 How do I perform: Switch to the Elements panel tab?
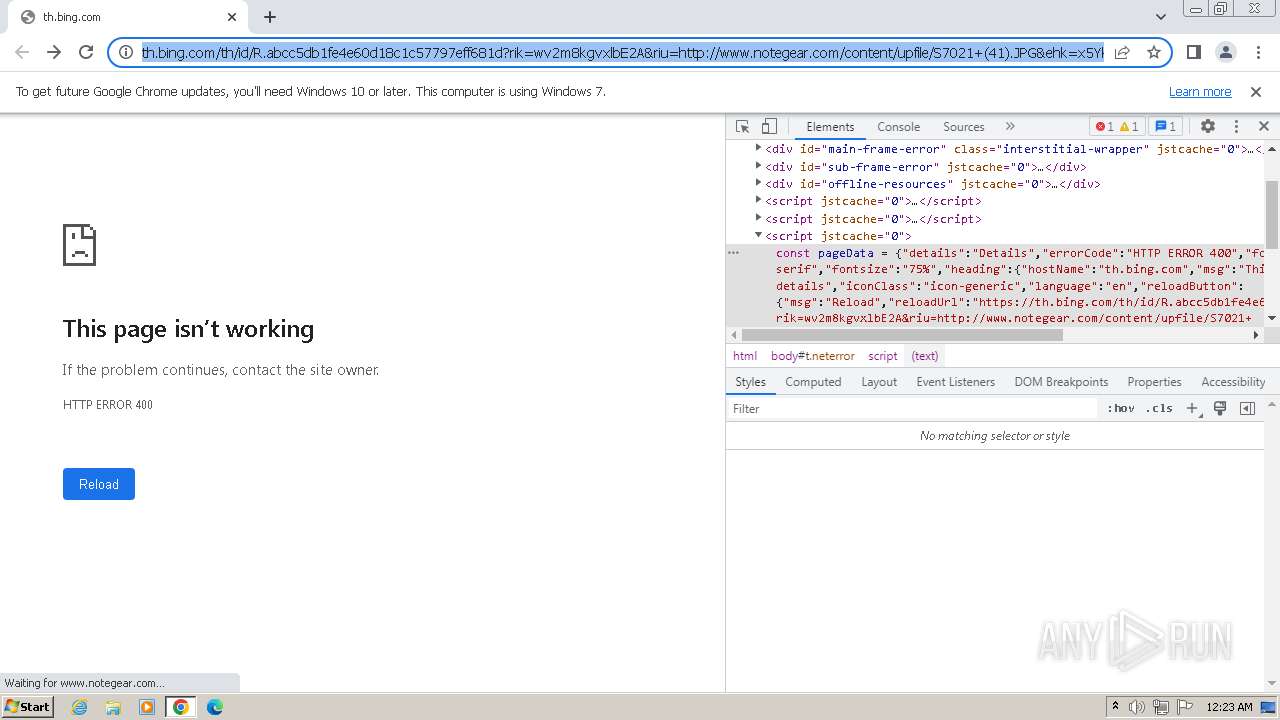(x=830, y=127)
